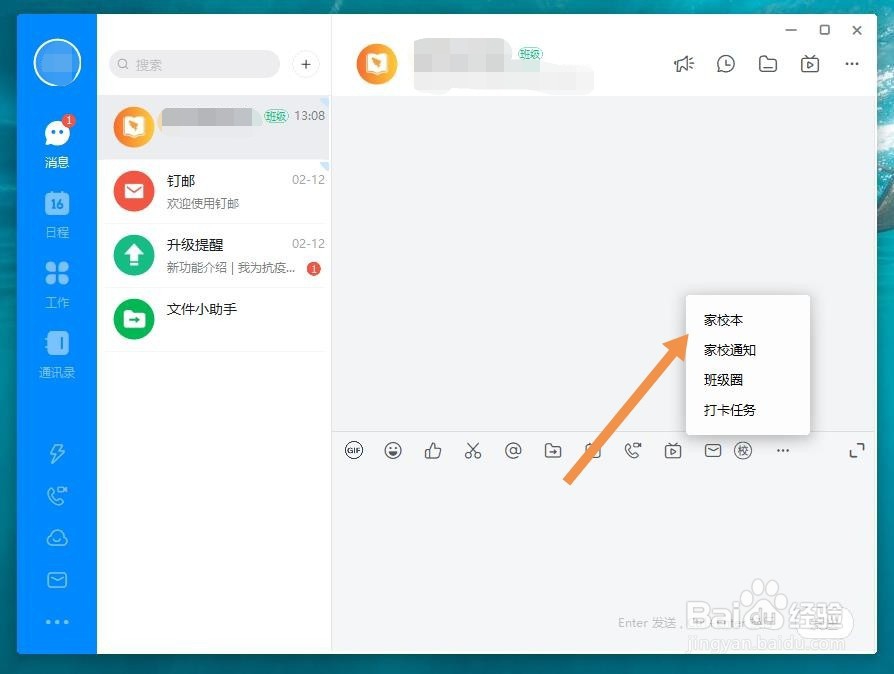This screenshot has height=674, width=894.
Task: Open the cloud drive from the sidebar
Action: [57, 537]
